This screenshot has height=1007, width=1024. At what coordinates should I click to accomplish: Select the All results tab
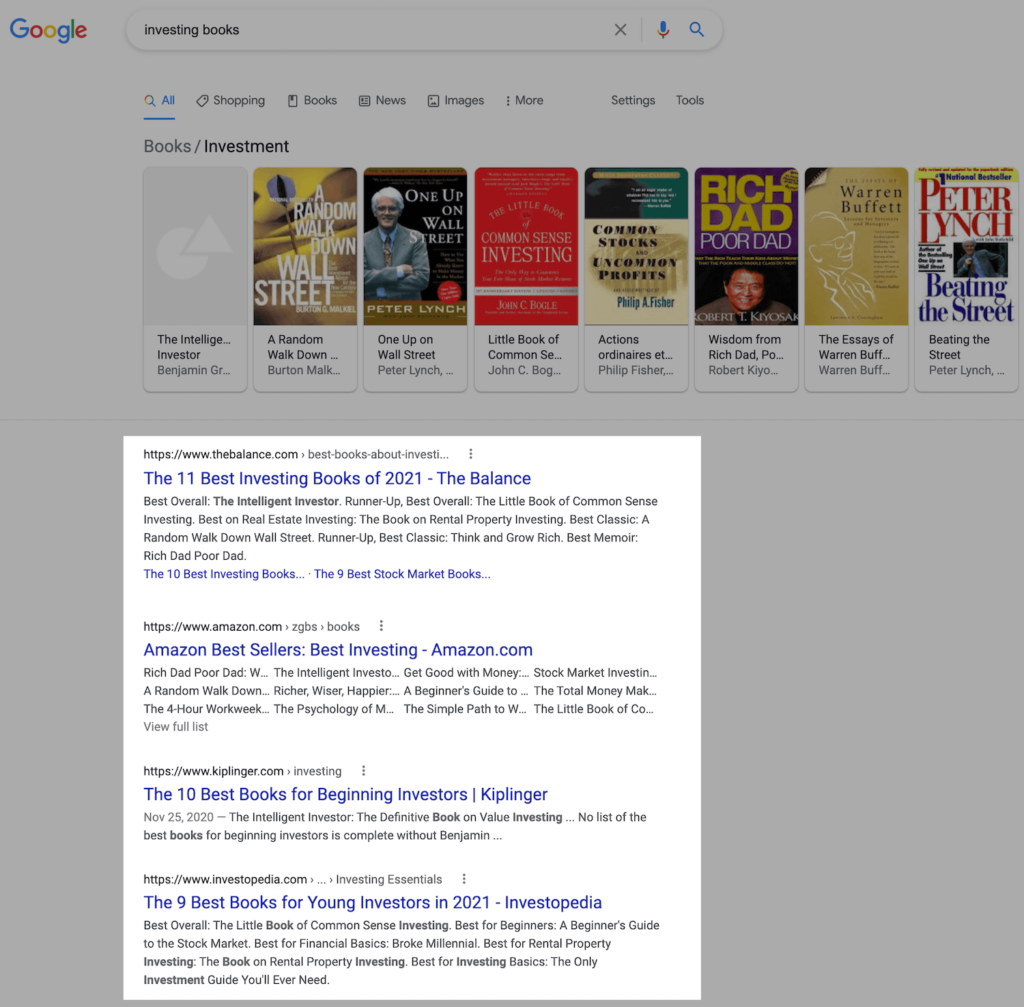click(159, 101)
